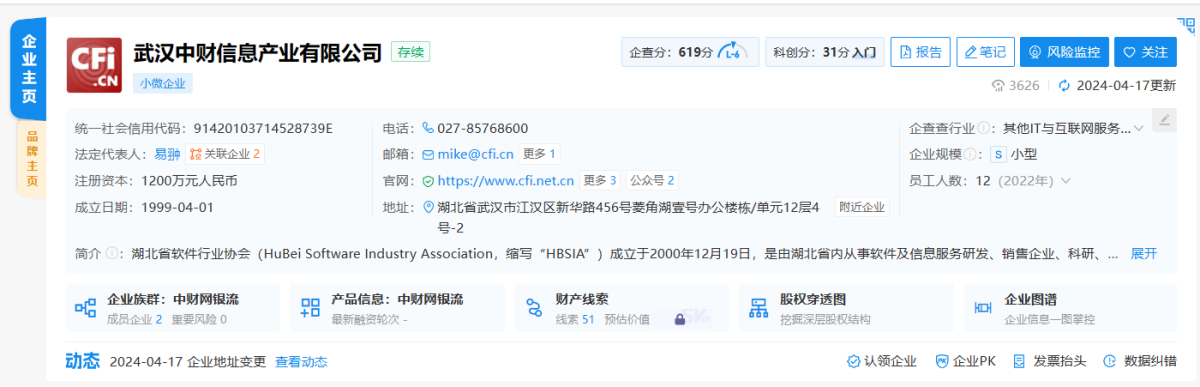
Task: Click the edit pencil icon in info panel
Action: tap(1163, 121)
